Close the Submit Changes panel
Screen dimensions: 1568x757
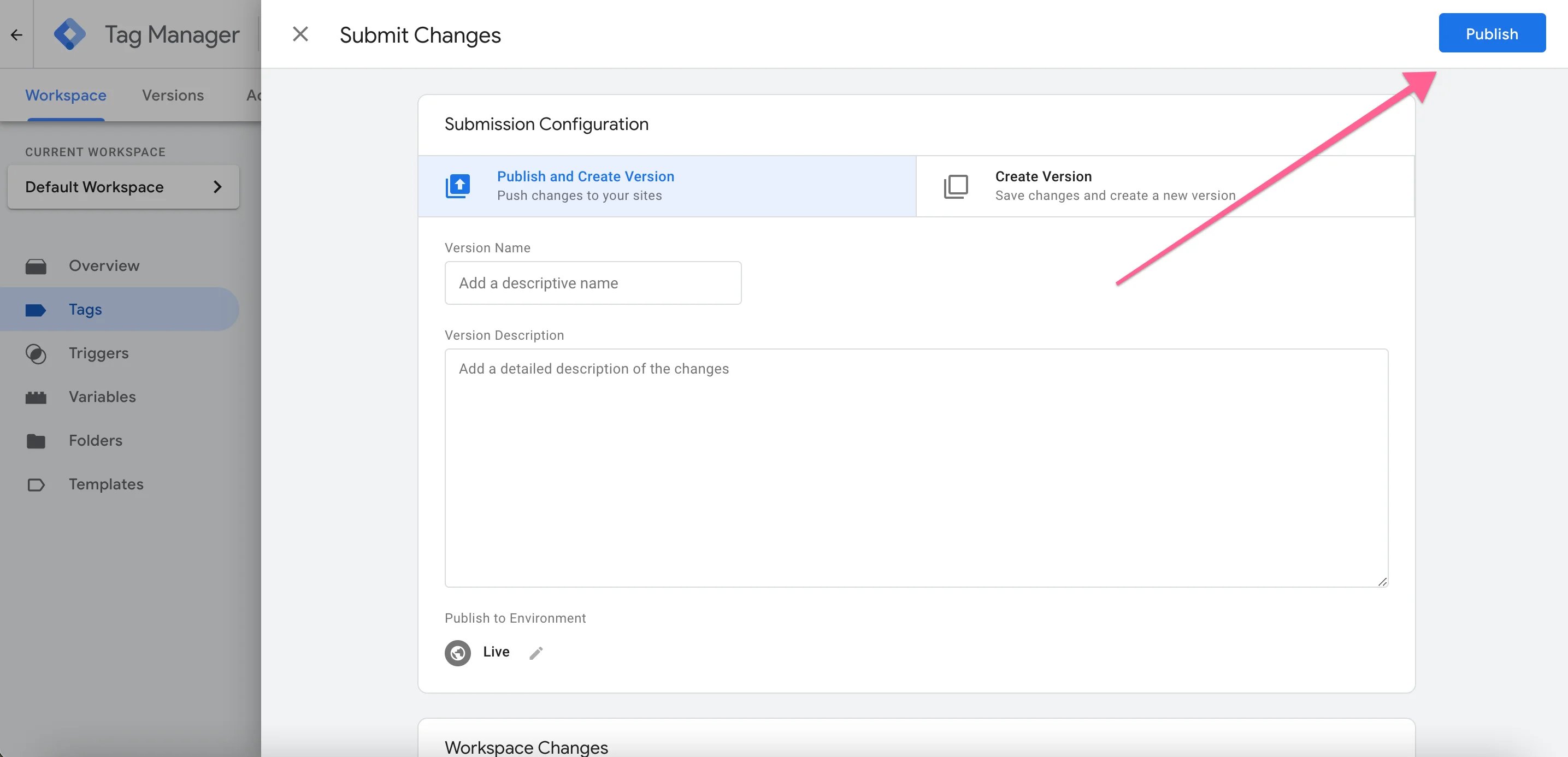[x=300, y=34]
